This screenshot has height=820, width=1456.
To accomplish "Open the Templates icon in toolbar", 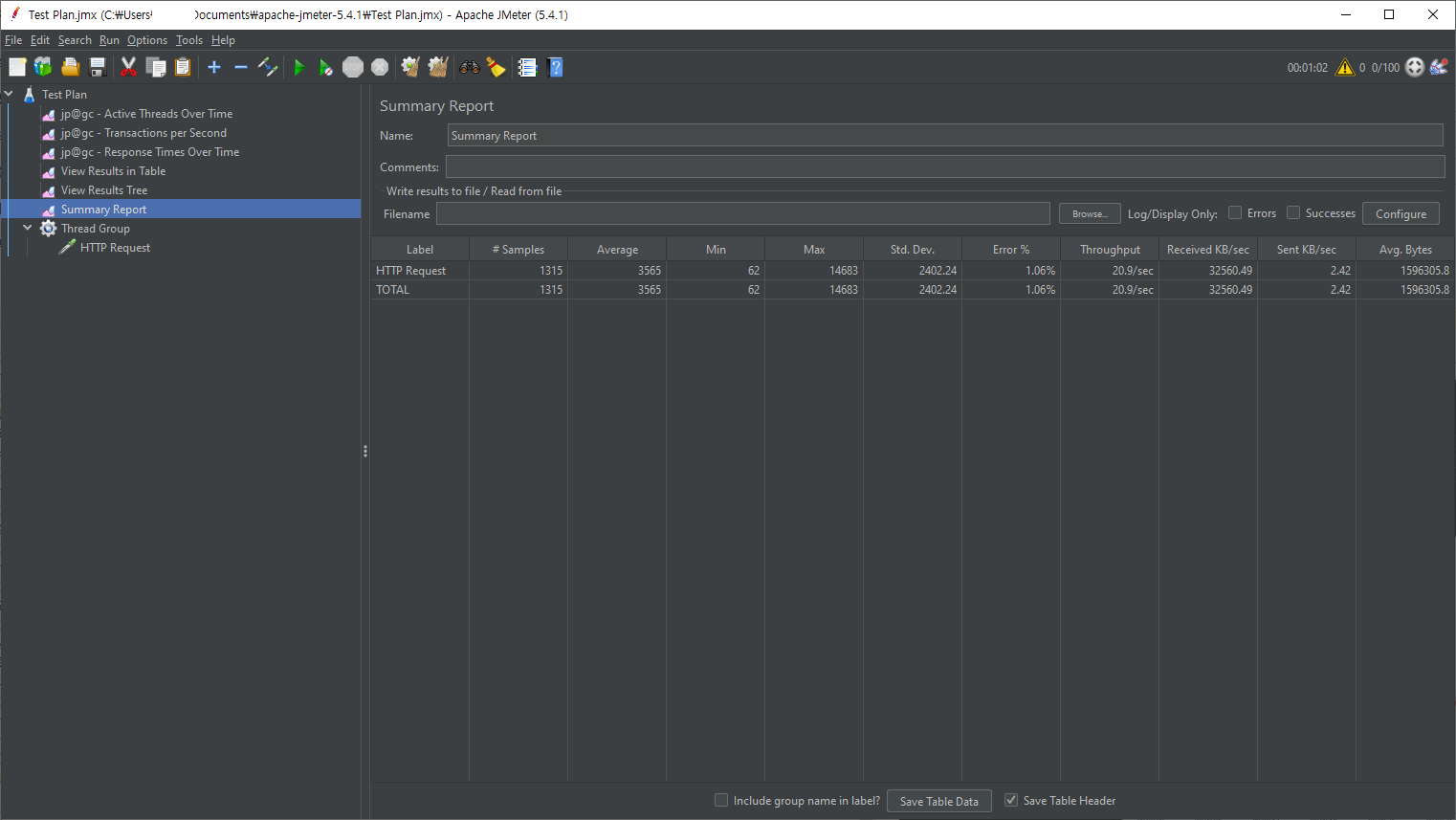I will click(x=43, y=67).
